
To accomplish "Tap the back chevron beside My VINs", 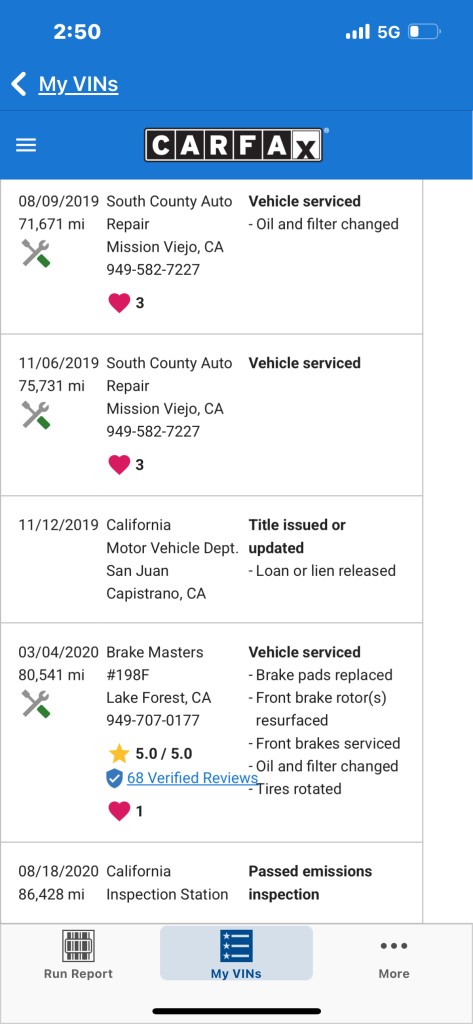I will coord(19,84).
